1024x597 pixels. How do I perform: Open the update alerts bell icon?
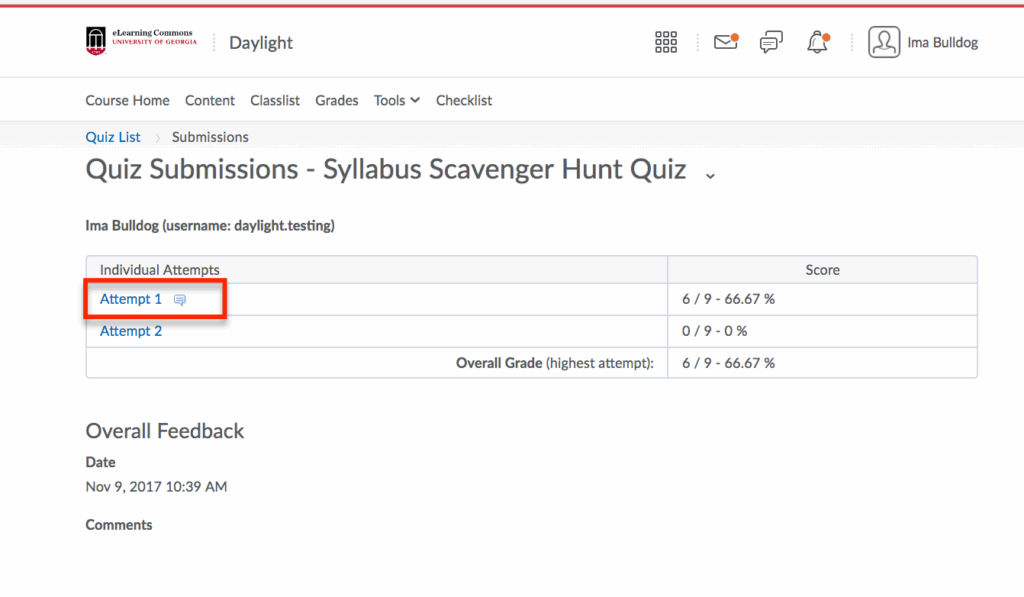pos(818,42)
